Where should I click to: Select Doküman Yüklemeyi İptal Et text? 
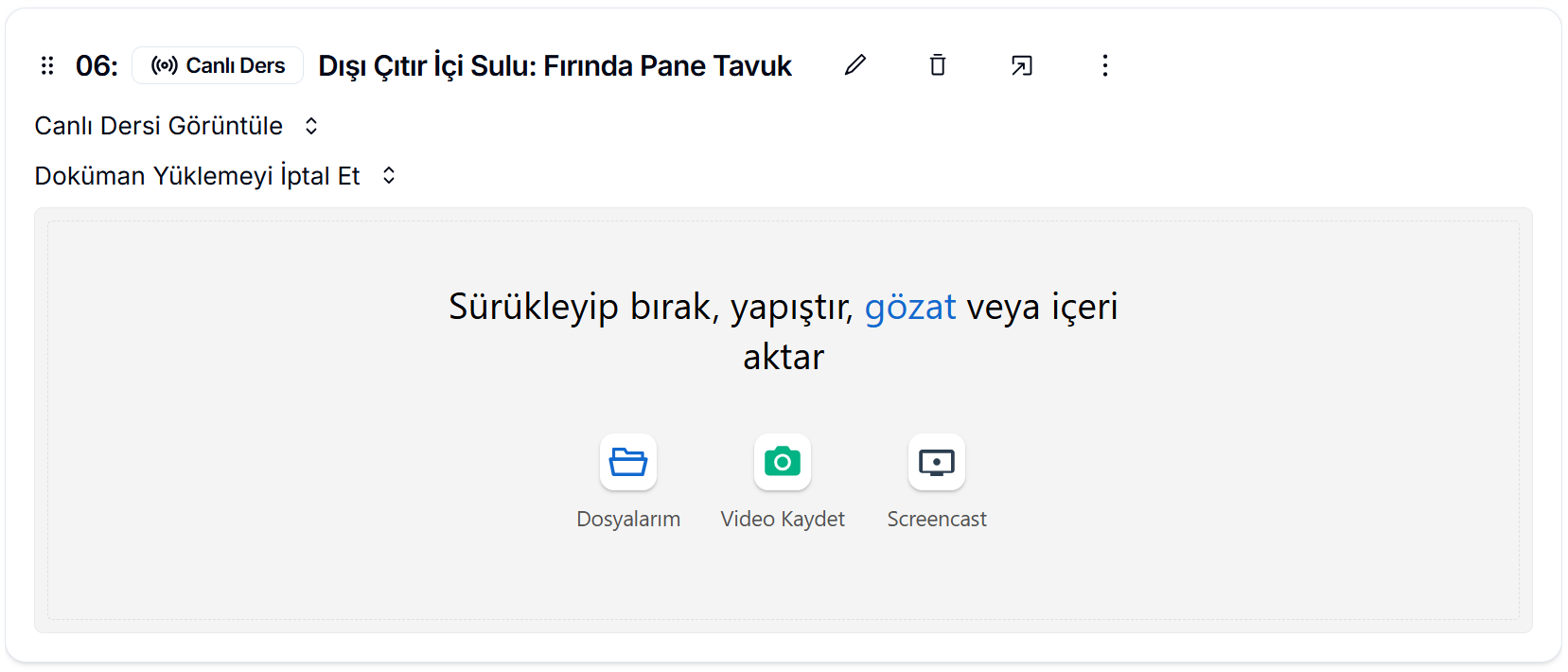(x=197, y=176)
